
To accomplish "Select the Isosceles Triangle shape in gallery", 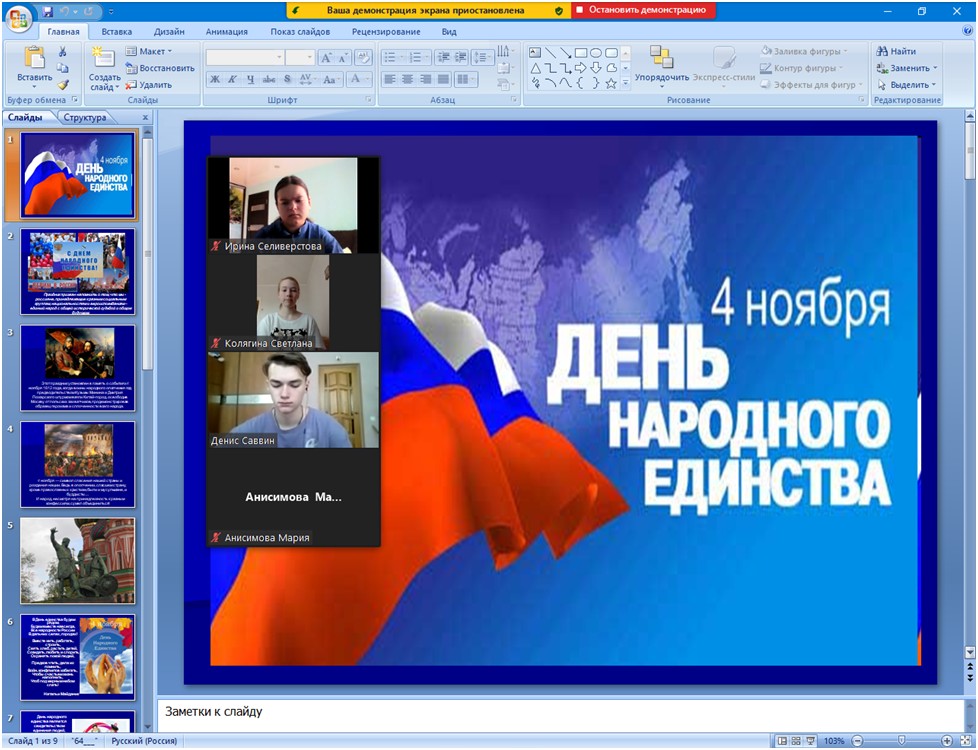I will [x=535, y=68].
